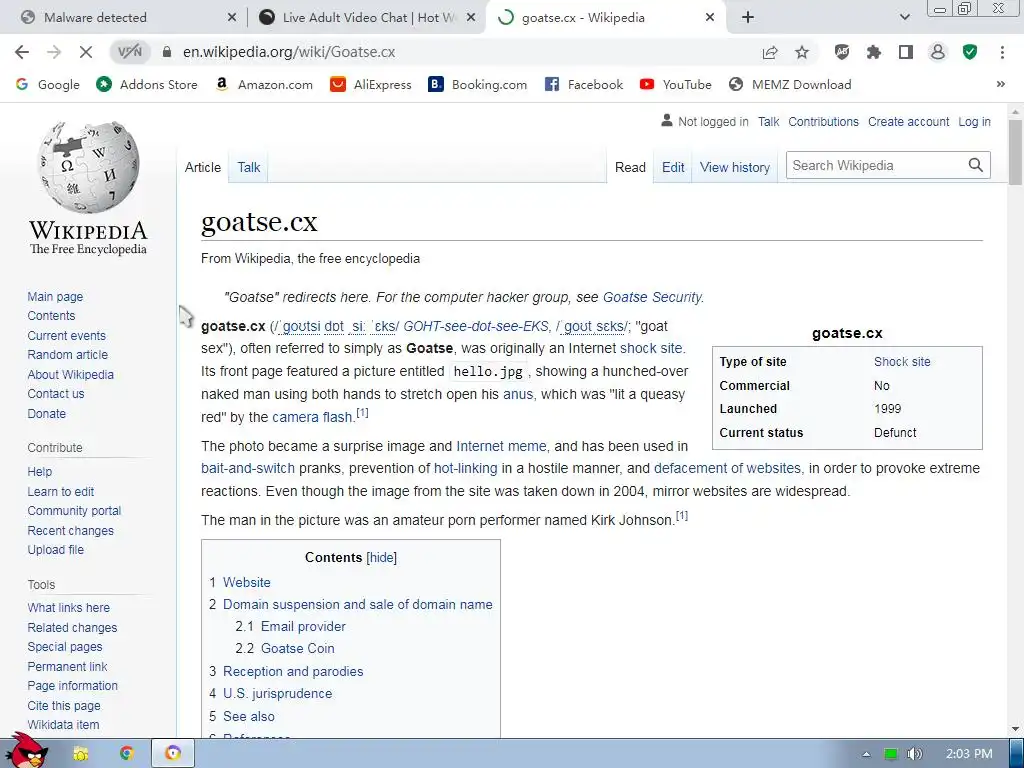
Task: Open the Edit tab
Action: point(673,167)
